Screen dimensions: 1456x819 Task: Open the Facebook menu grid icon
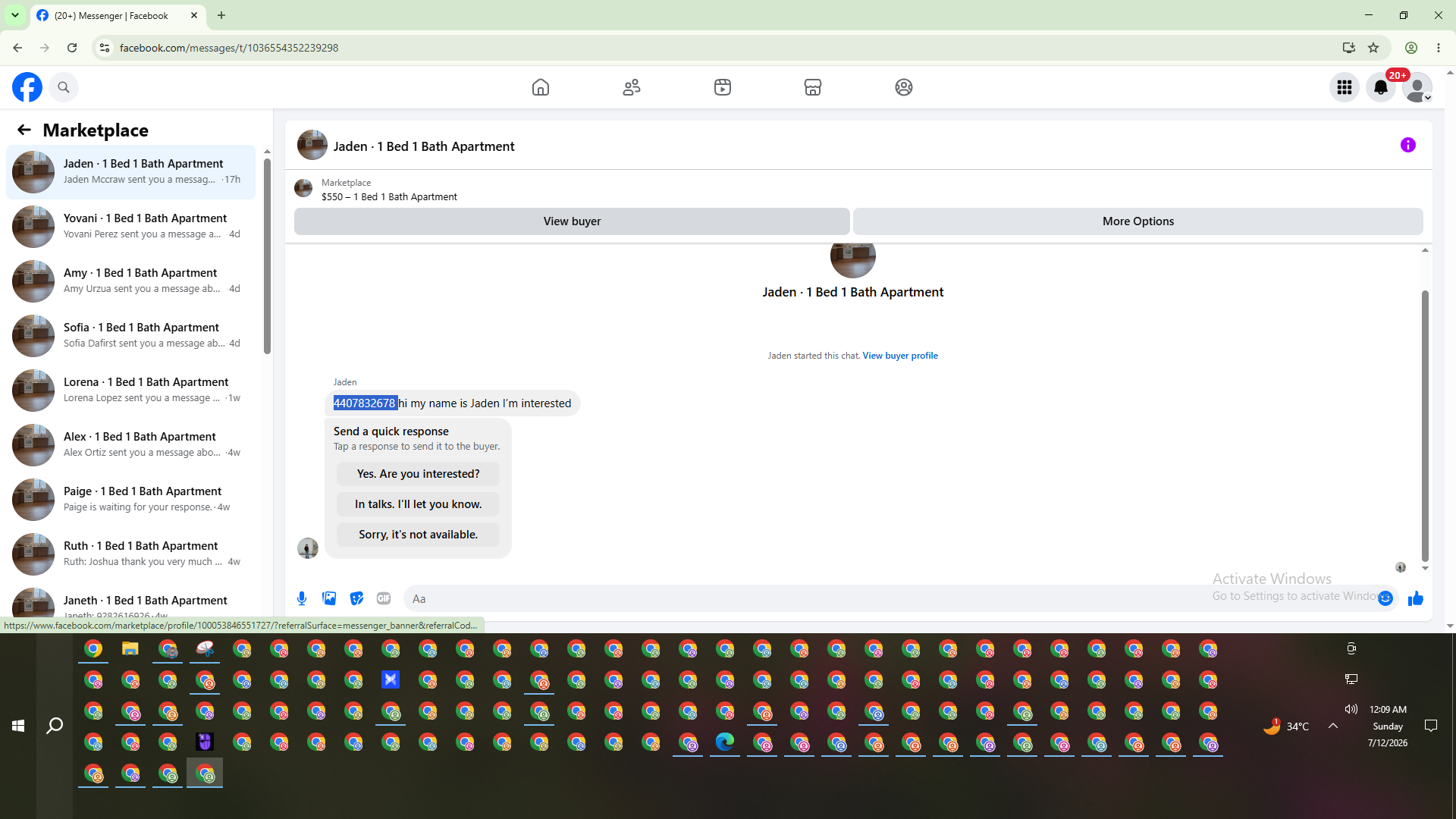[1345, 87]
